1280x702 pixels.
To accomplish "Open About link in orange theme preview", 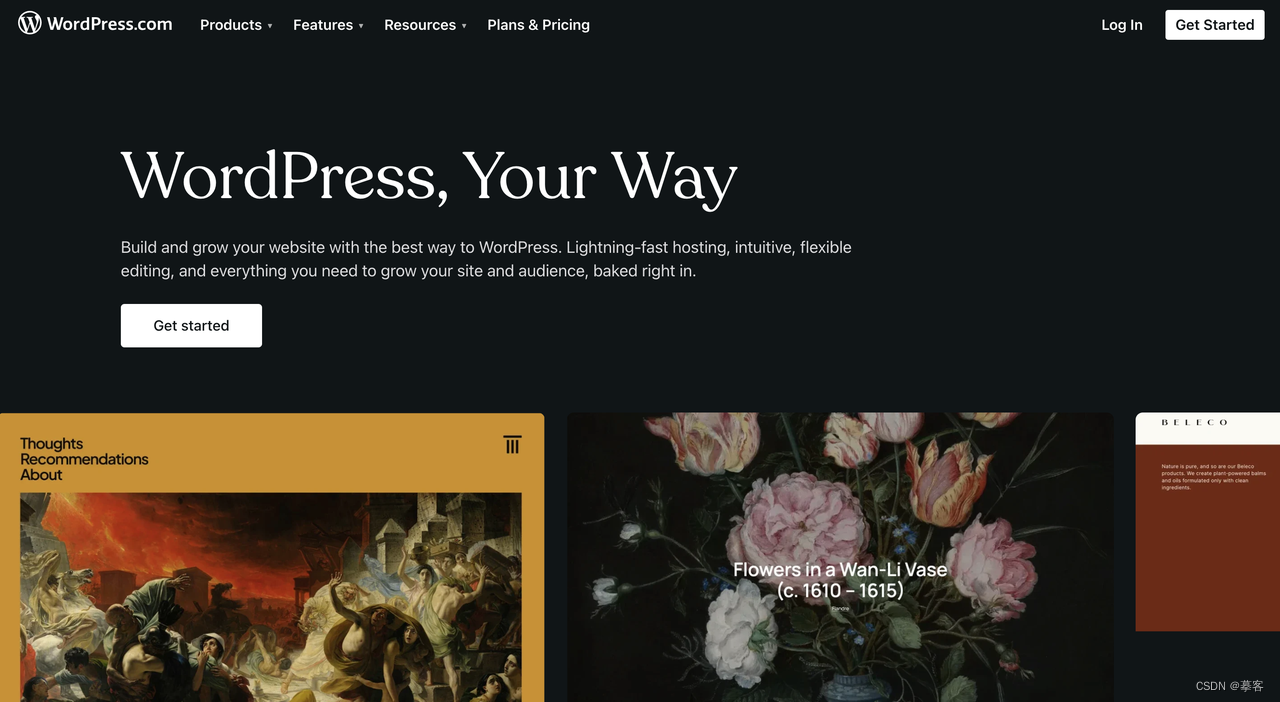I will click(41, 475).
